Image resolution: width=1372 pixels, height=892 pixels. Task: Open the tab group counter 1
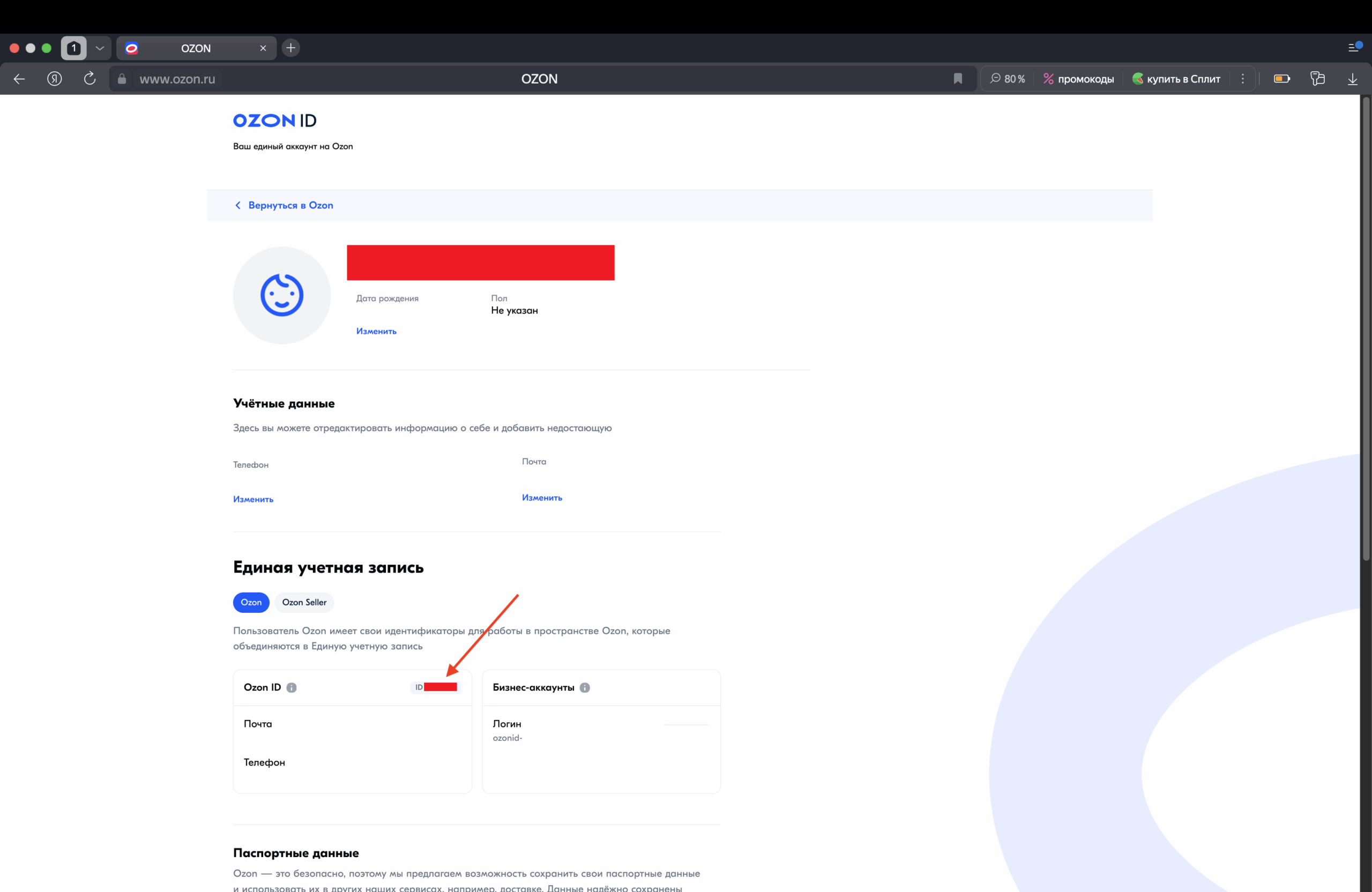pos(74,48)
